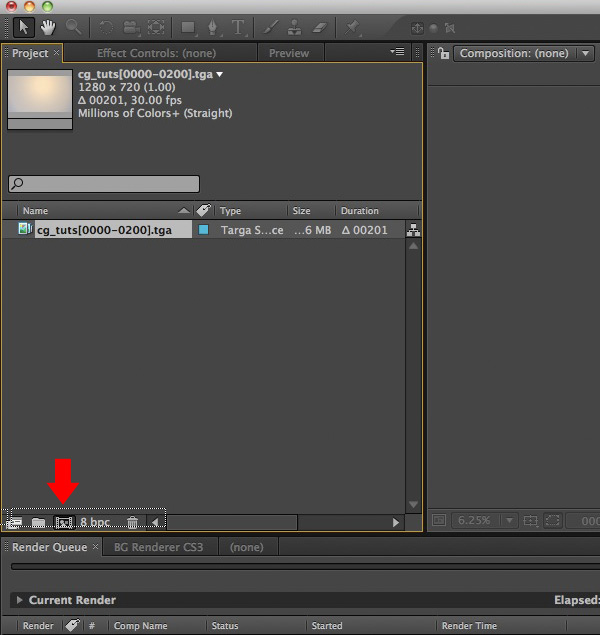600x635 pixels.
Task: Select the Pan Behind anchor tool
Action: pos(156,28)
